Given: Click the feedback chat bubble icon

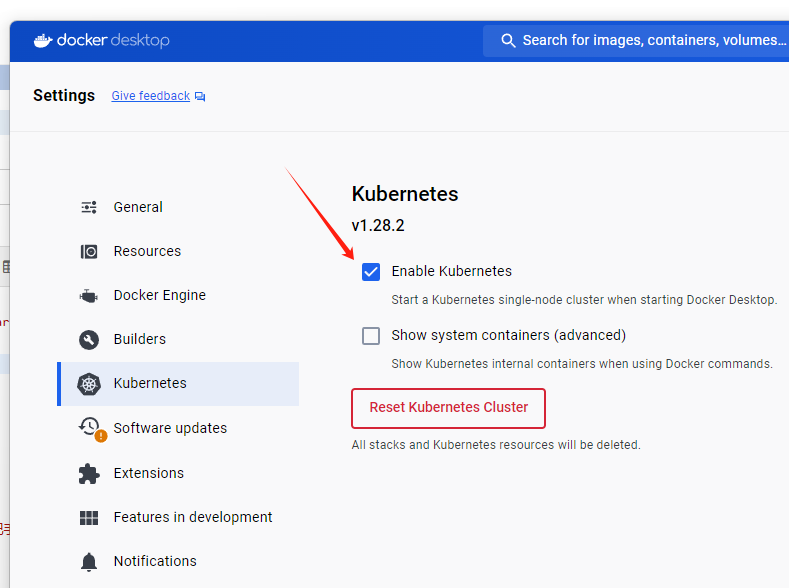Looking at the screenshot, I should (x=200, y=97).
